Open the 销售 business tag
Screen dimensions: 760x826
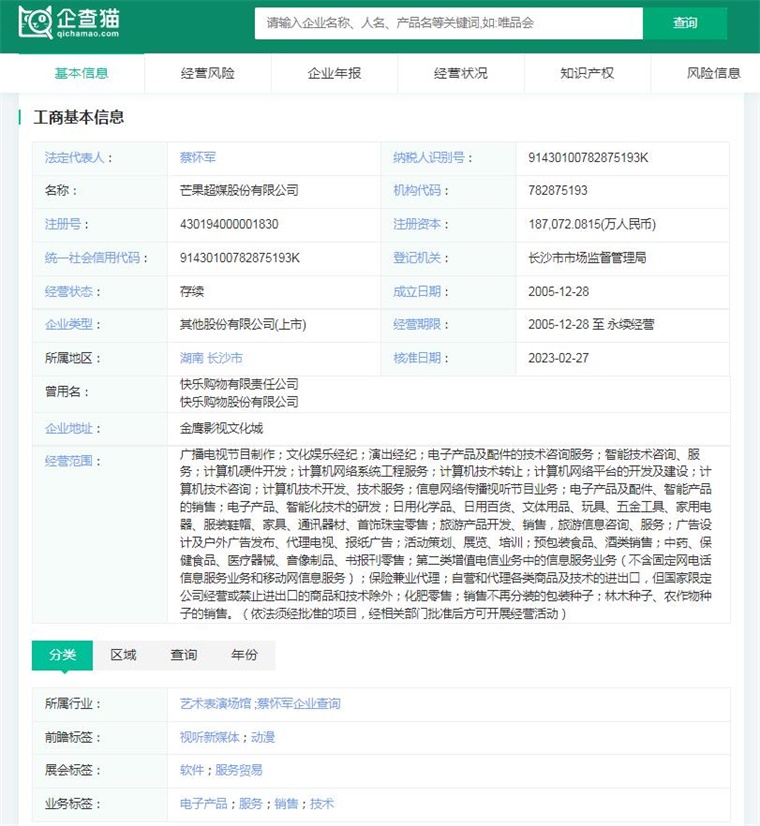(x=287, y=804)
